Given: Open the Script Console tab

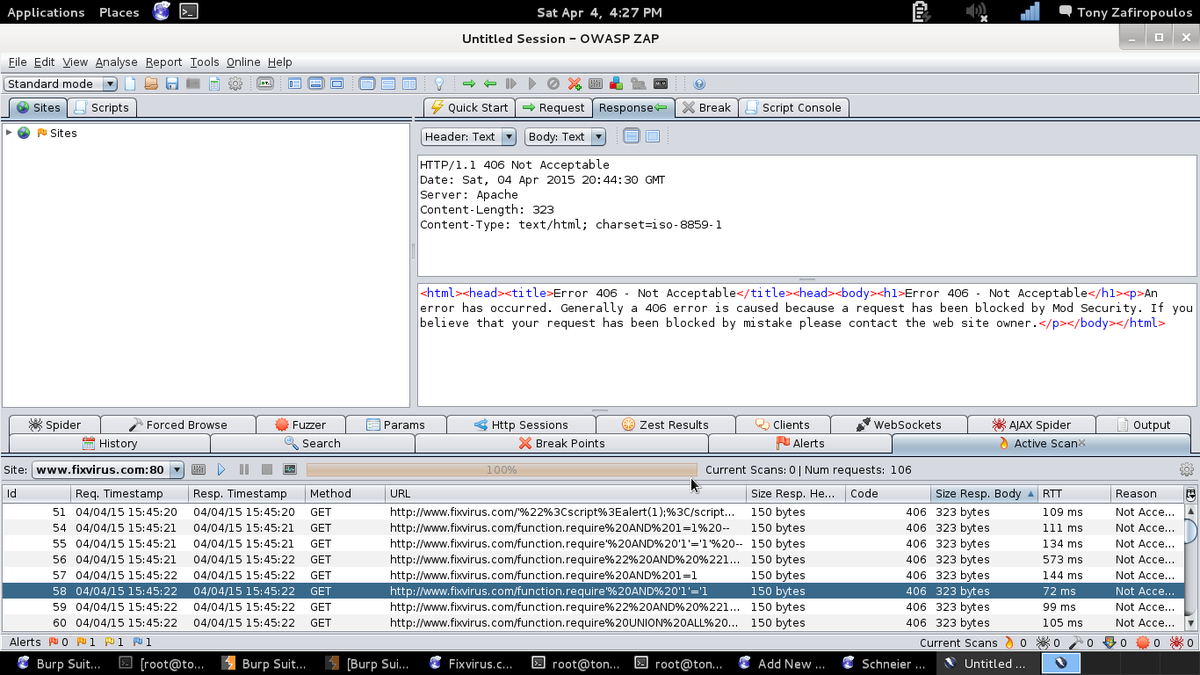Looking at the screenshot, I should (x=794, y=108).
